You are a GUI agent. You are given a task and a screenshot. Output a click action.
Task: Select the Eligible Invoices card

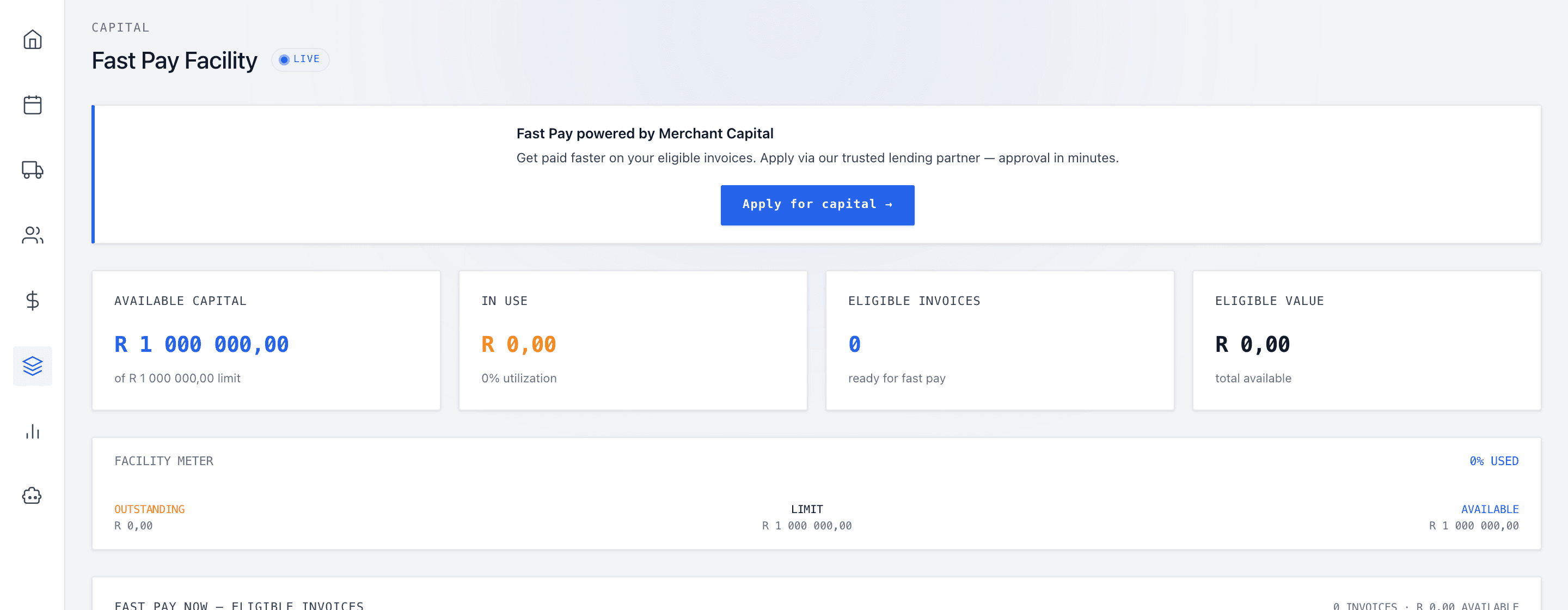tap(1000, 340)
